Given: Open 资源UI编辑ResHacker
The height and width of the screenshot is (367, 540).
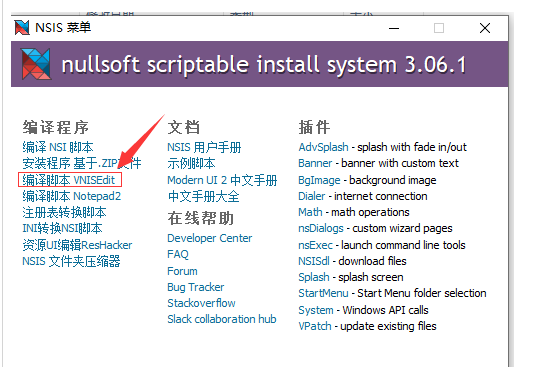Looking at the screenshot, I should [x=77, y=245].
